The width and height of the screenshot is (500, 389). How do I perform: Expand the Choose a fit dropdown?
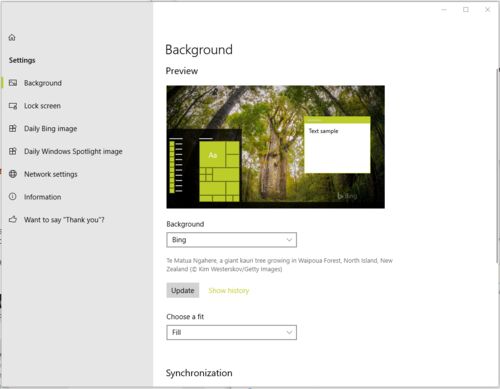(x=231, y=332)
